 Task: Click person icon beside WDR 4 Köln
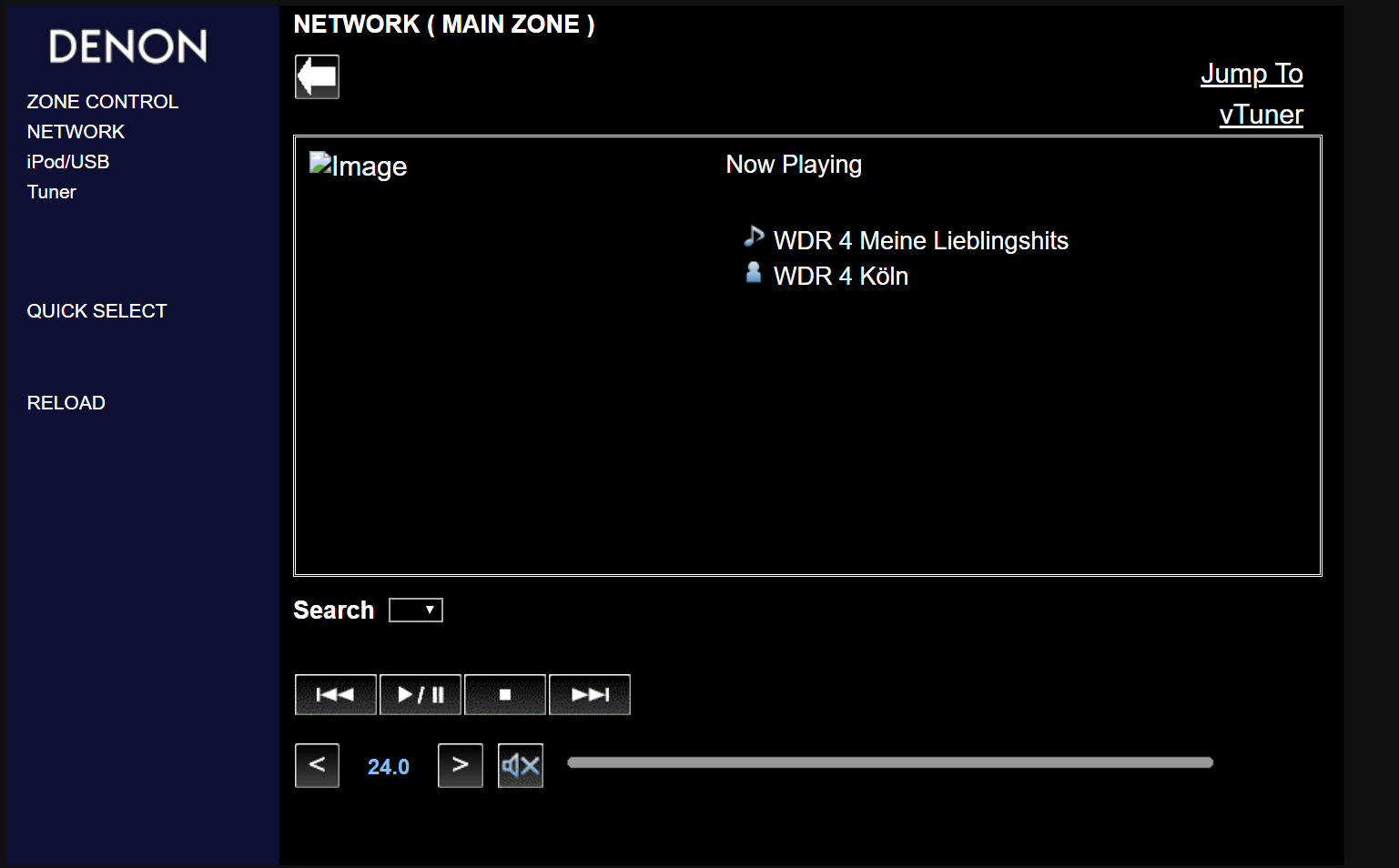754,272
